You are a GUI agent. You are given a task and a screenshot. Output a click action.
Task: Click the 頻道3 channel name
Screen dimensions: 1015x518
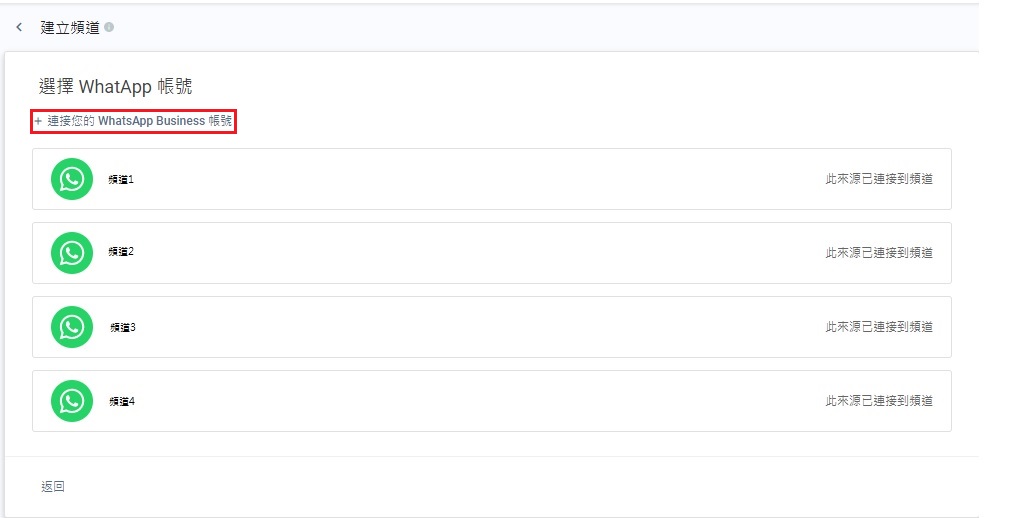[122, 327]
